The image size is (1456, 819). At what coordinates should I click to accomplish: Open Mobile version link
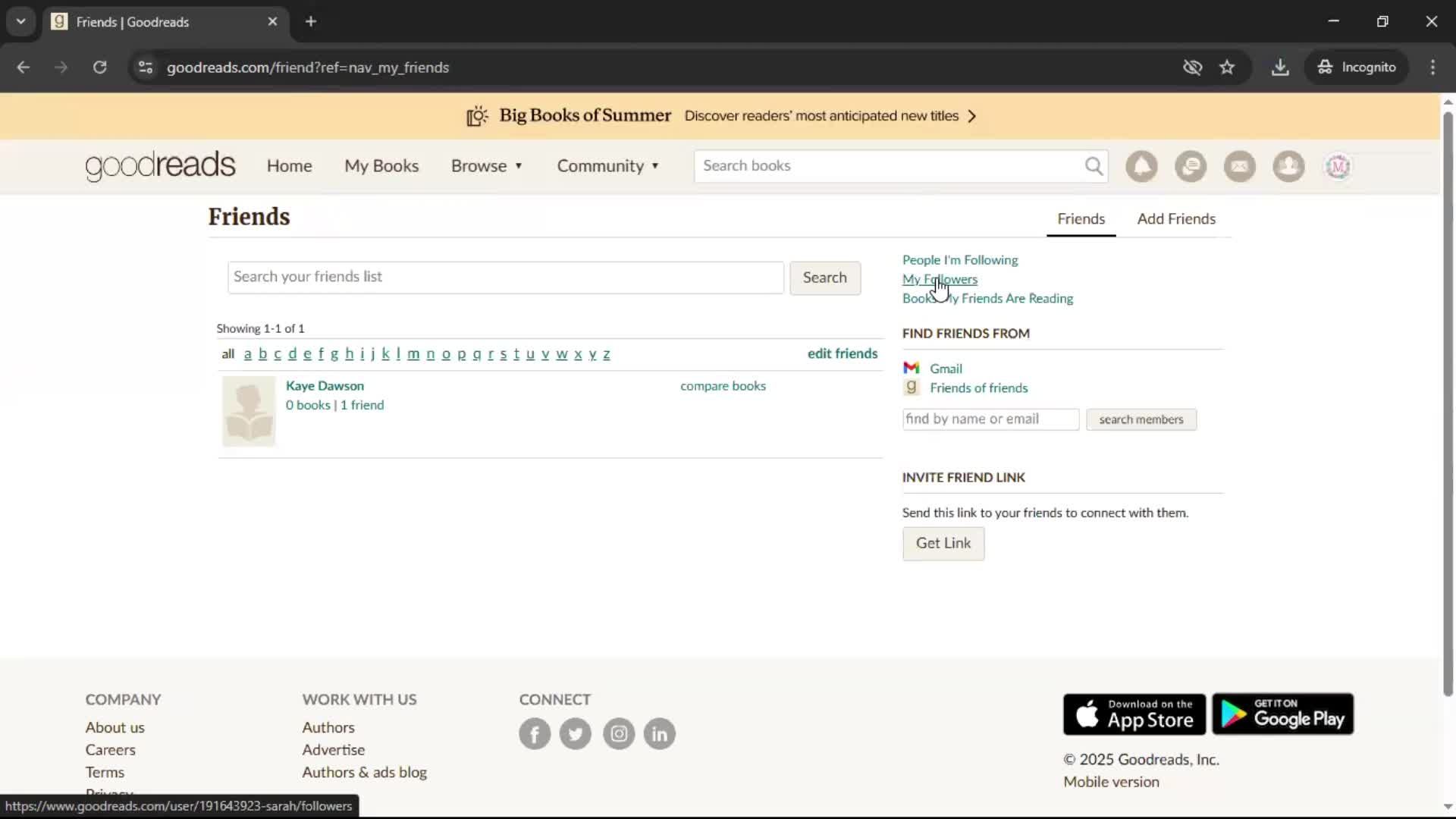(x=1111, y=782)
